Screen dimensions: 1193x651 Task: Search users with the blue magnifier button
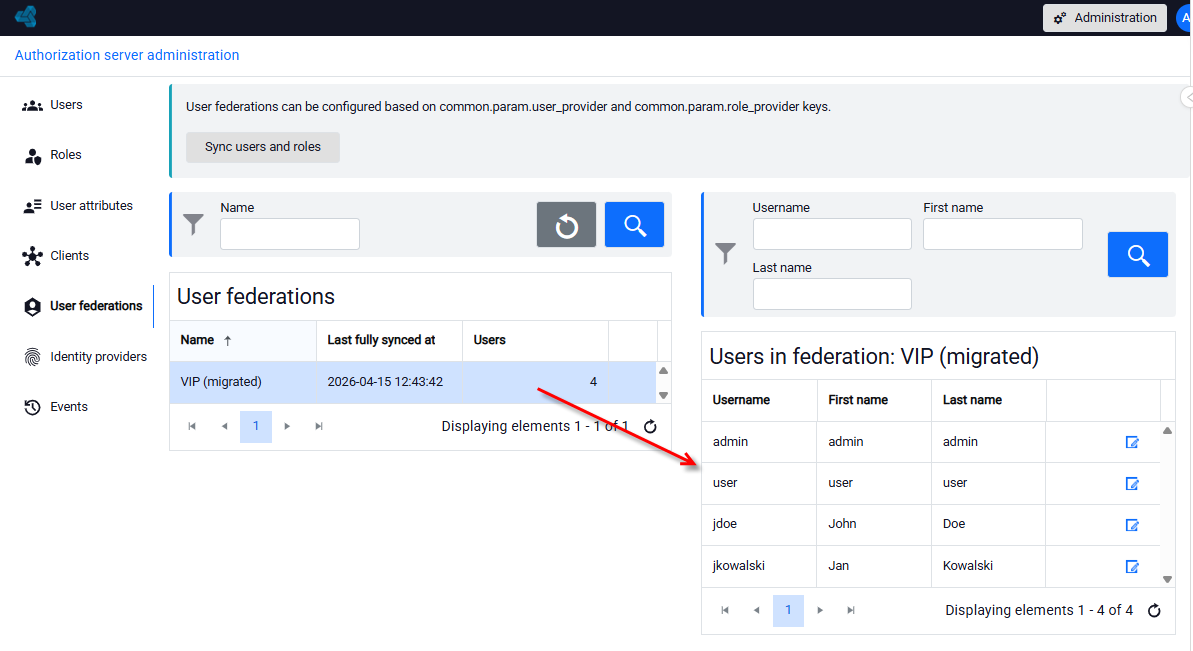point(1137,255)
